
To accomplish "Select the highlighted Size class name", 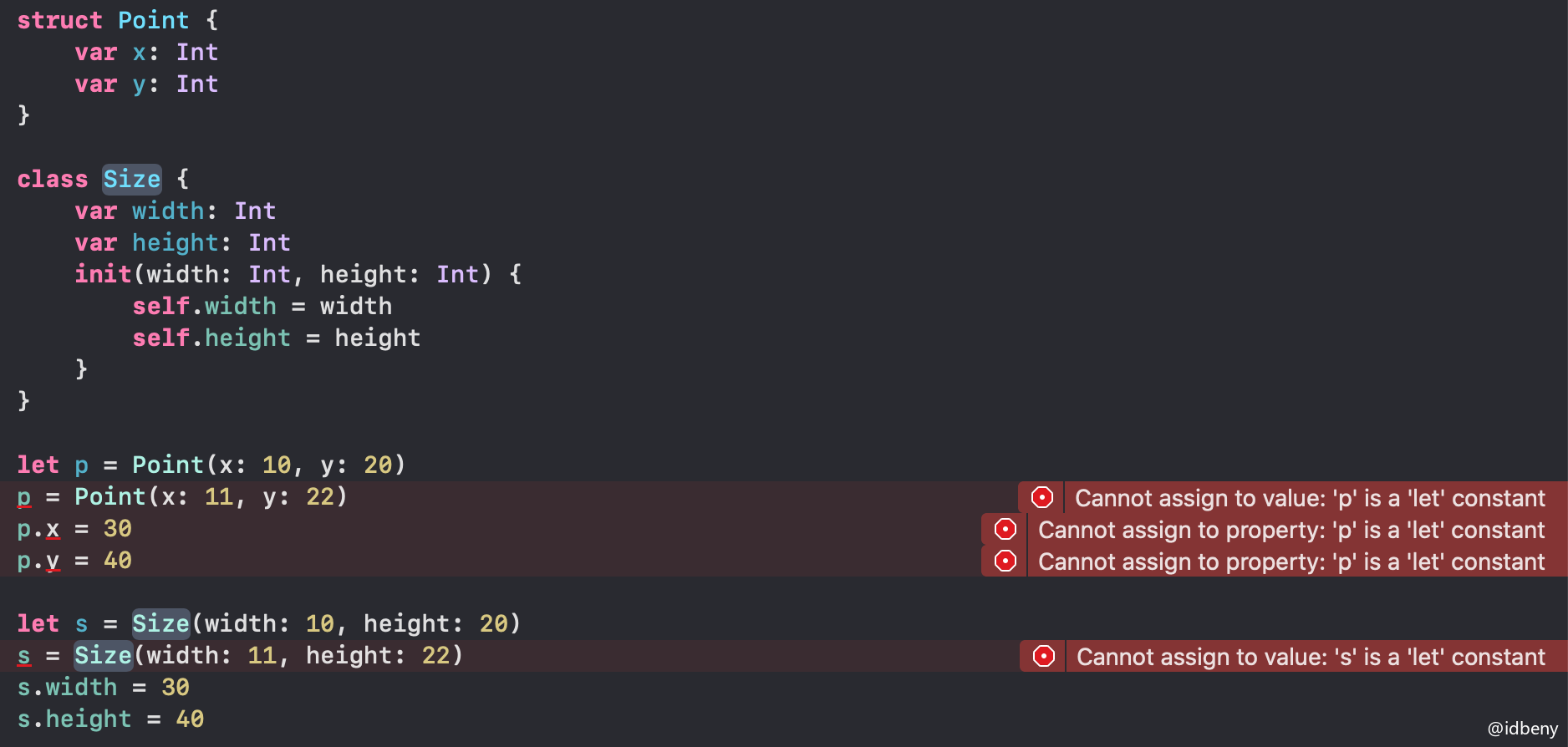I will point(131,179).
